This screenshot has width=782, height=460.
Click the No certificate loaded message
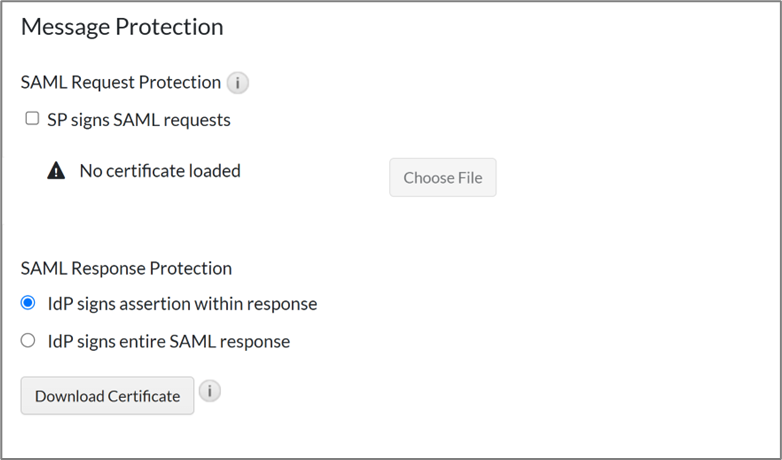point(160,171)
